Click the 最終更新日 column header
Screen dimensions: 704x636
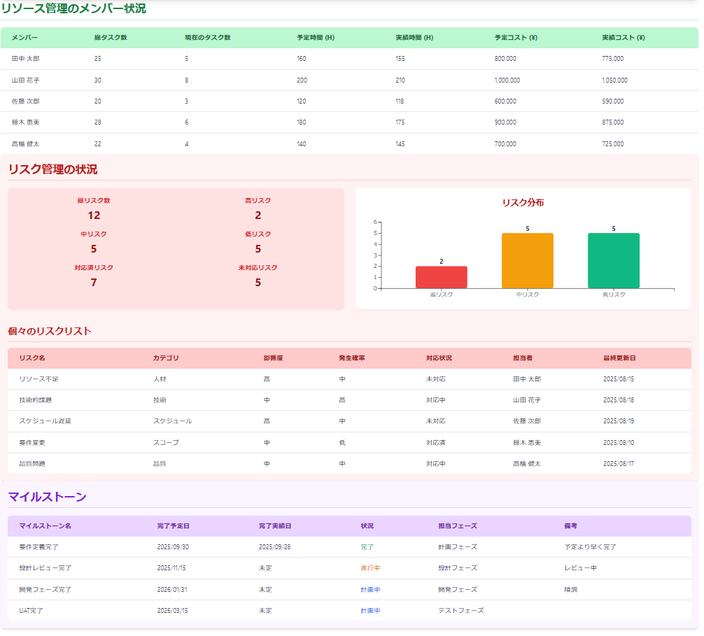(x=619, y=357)
